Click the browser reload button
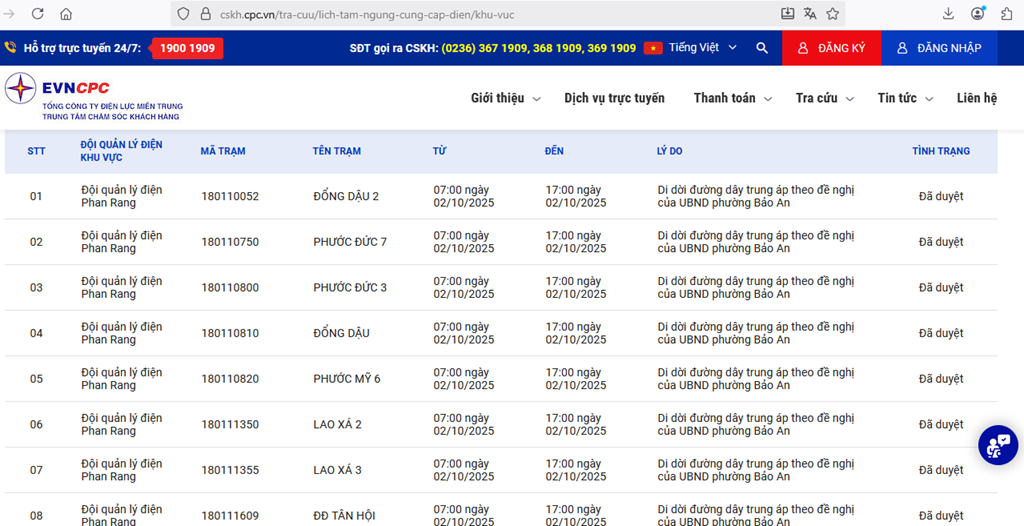This screenshot has width=1024, height=526. click(37, 14)
